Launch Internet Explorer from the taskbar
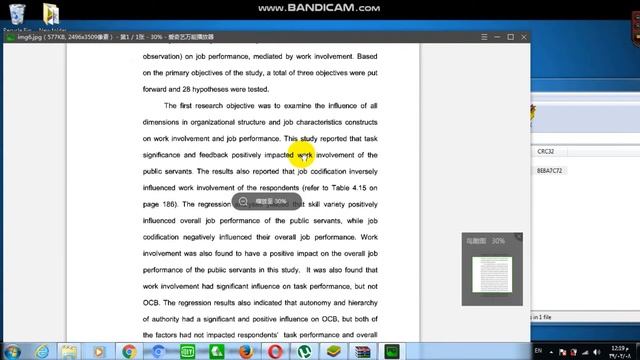The height and width of the screenshot is (360, 640). click(x=42, y=351)
